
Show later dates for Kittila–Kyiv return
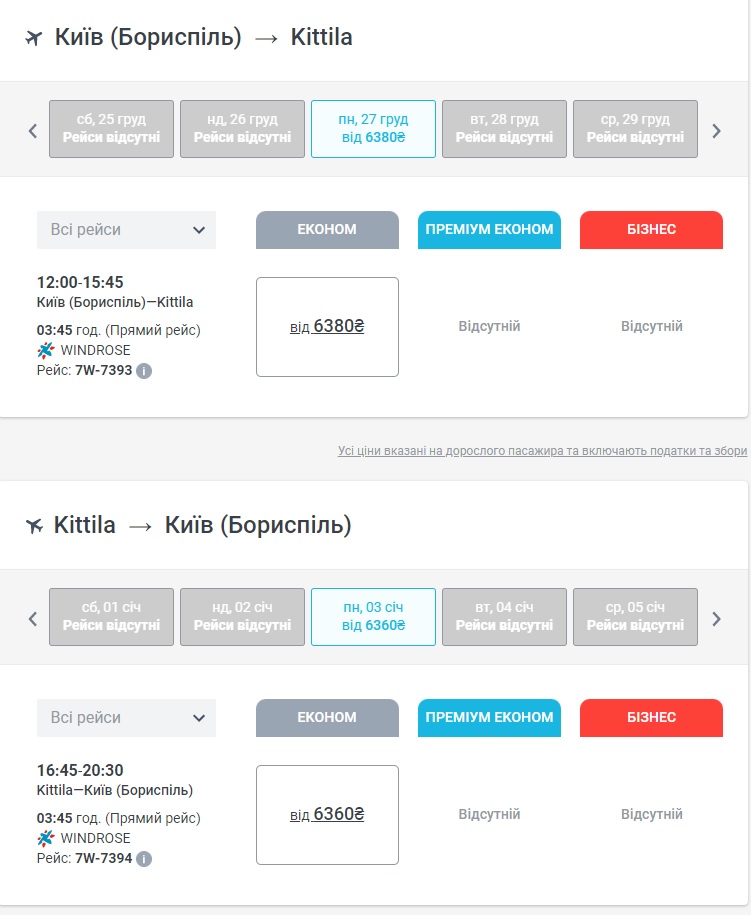[716, 618]
